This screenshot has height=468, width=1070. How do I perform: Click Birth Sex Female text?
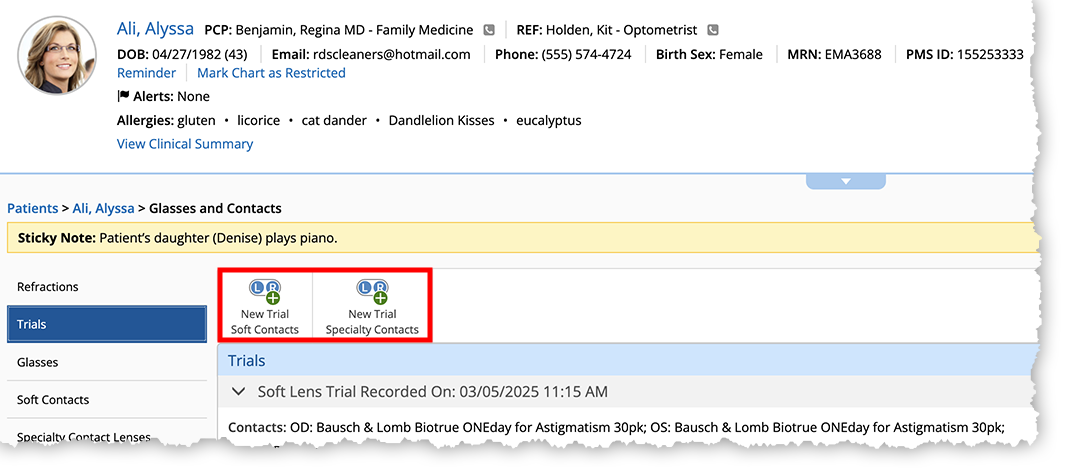coord(709,55)
